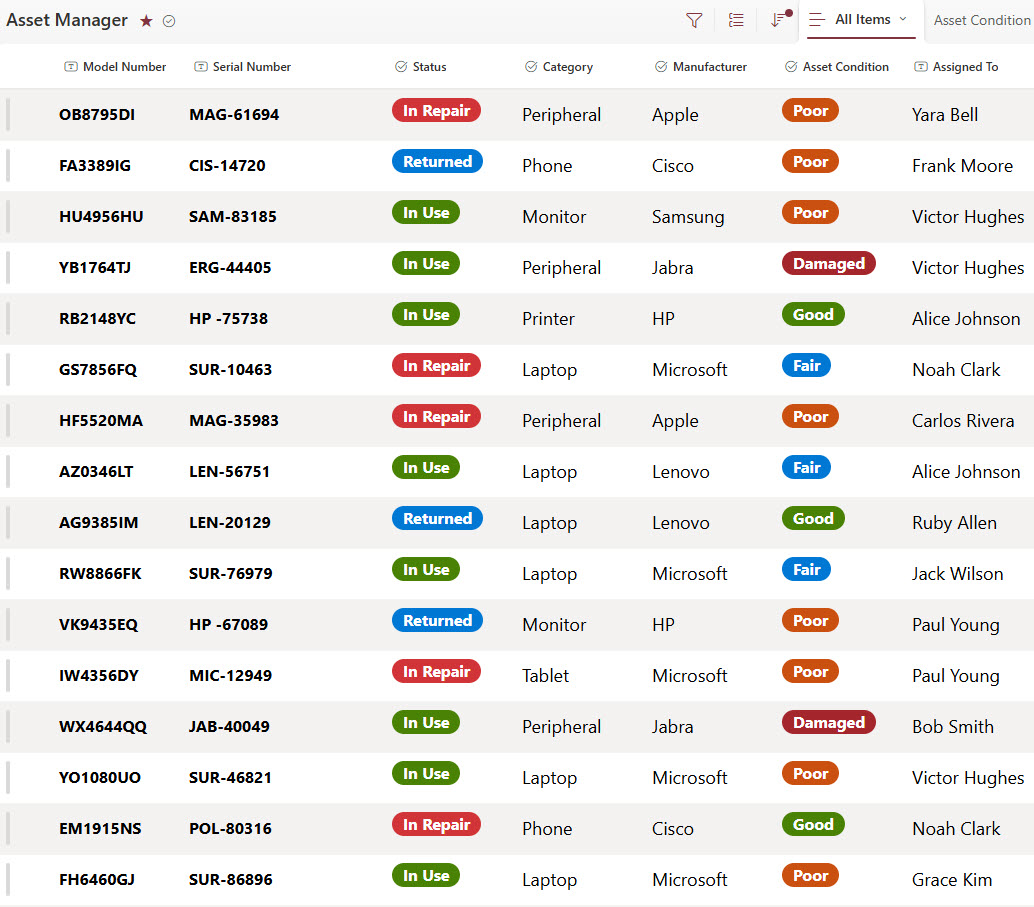Click the Status column header
The image size is (1034, 907).
(421, 67)
